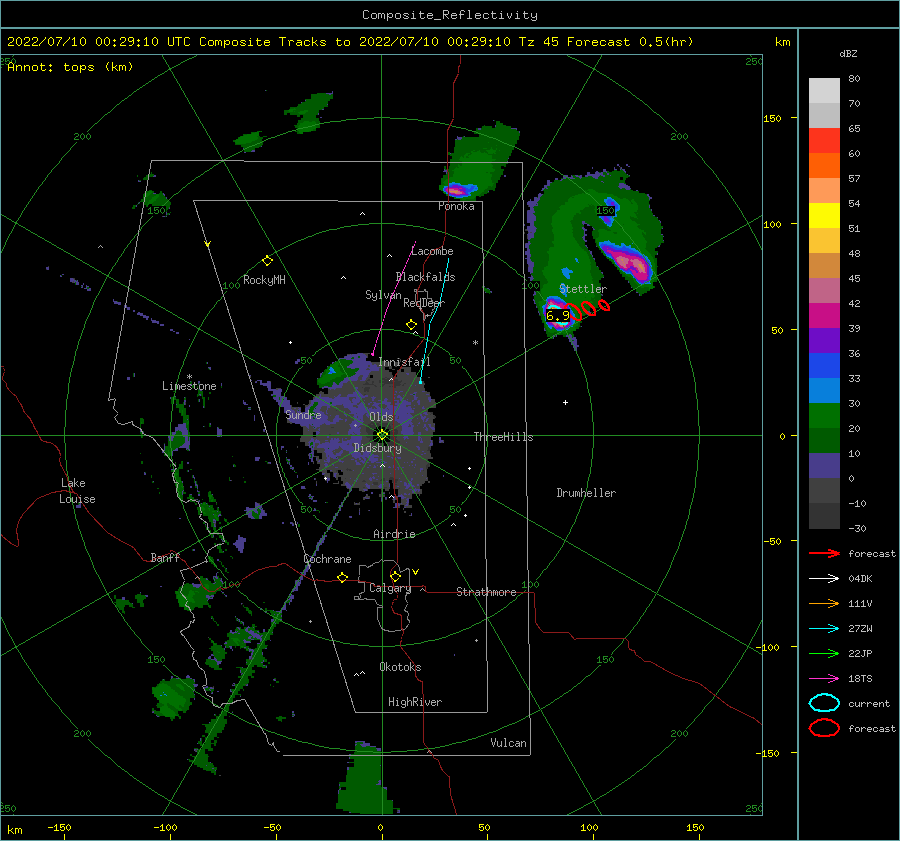Click the Stettler town label
This screenshot has width=900, height=841.
(583, 289)
